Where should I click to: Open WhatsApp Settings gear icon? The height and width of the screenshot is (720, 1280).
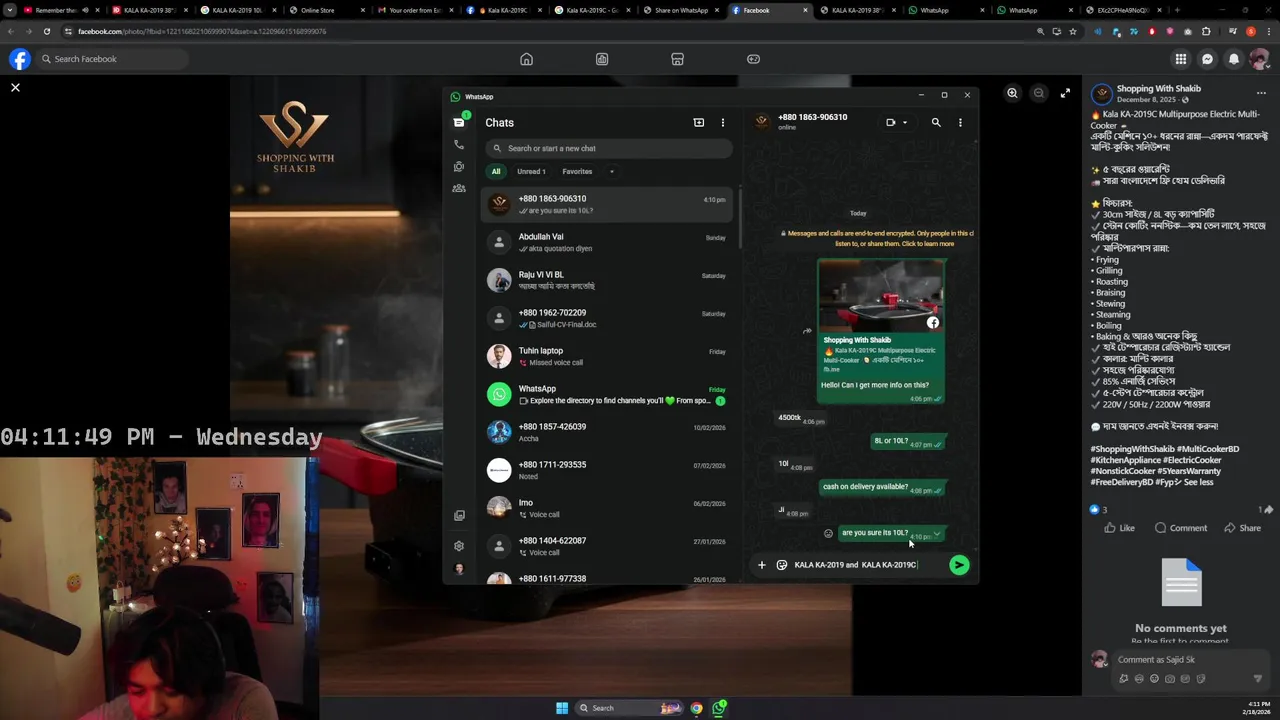pos(459,546)
